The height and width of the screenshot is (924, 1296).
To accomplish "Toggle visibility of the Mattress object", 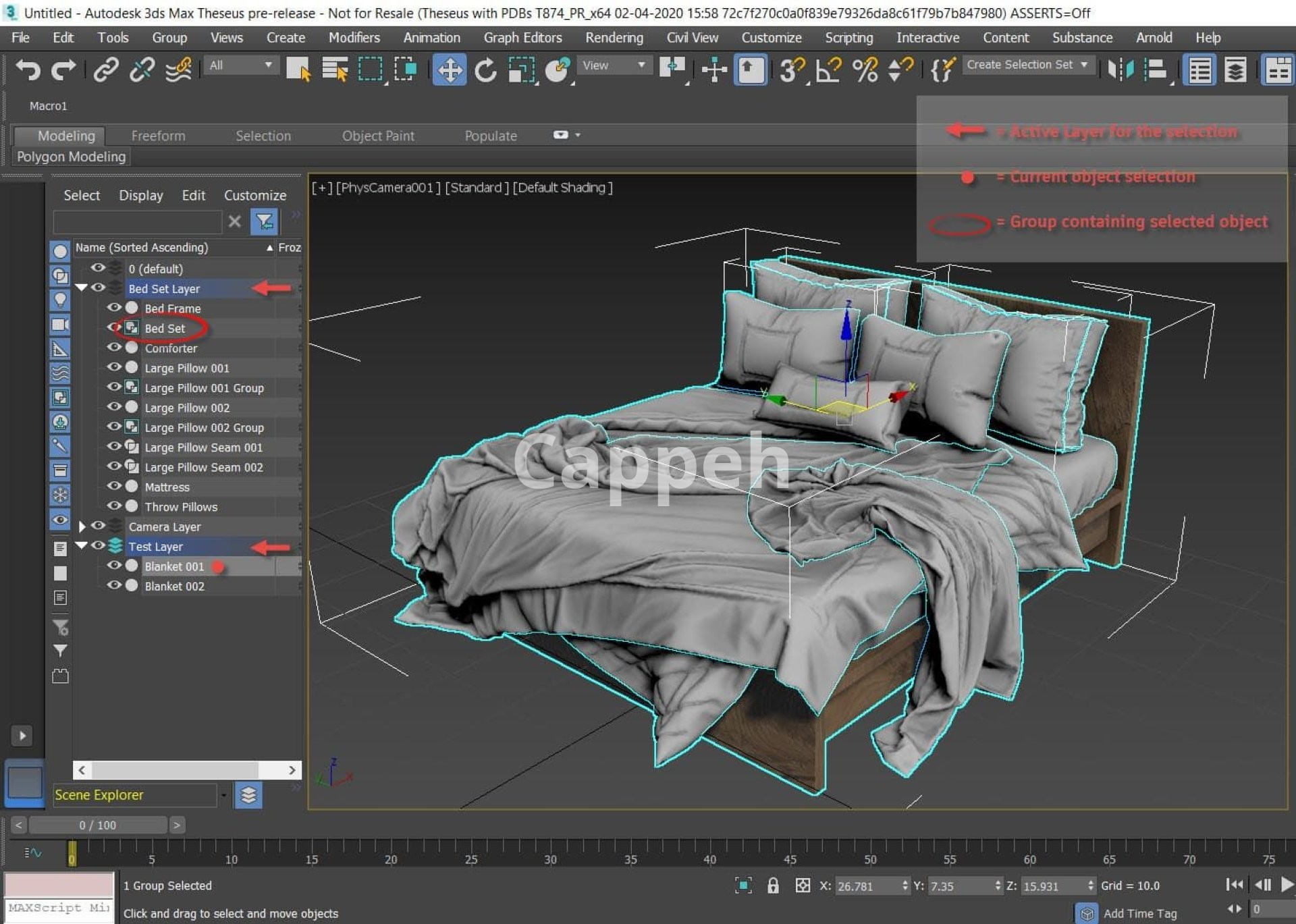I will (x=114, y=487).
